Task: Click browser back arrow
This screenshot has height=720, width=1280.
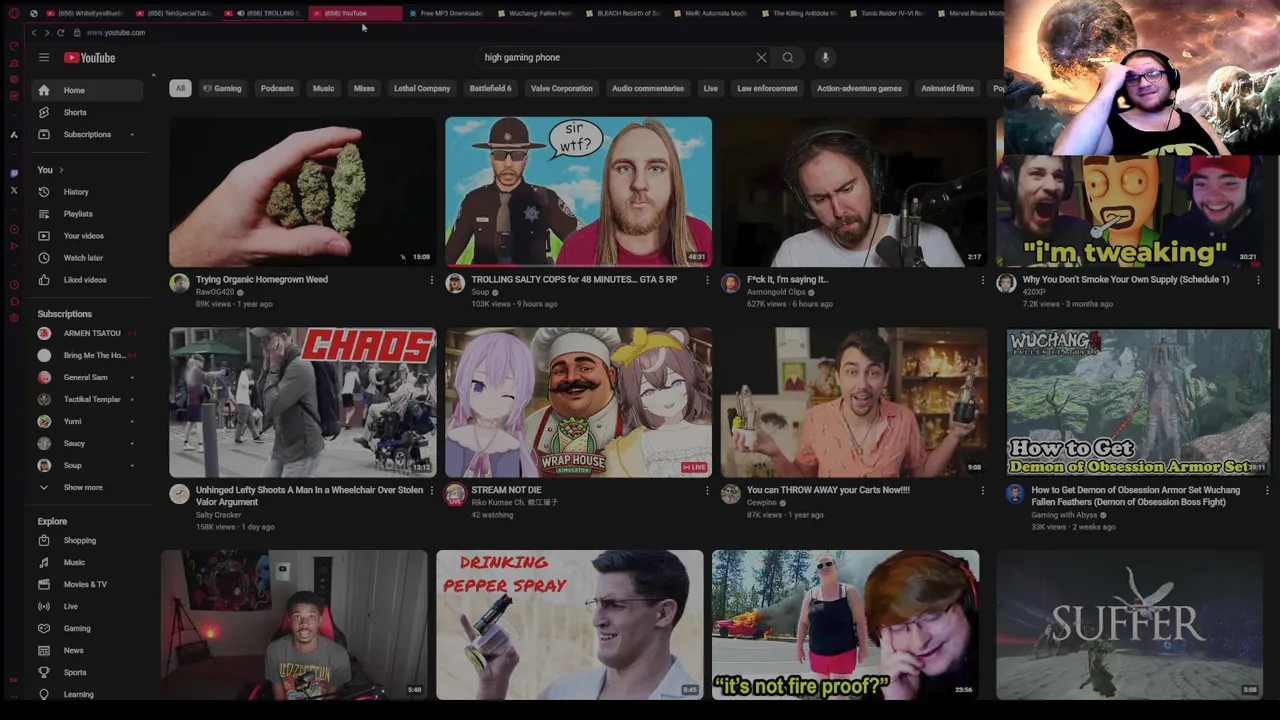Action: (33, 33)
